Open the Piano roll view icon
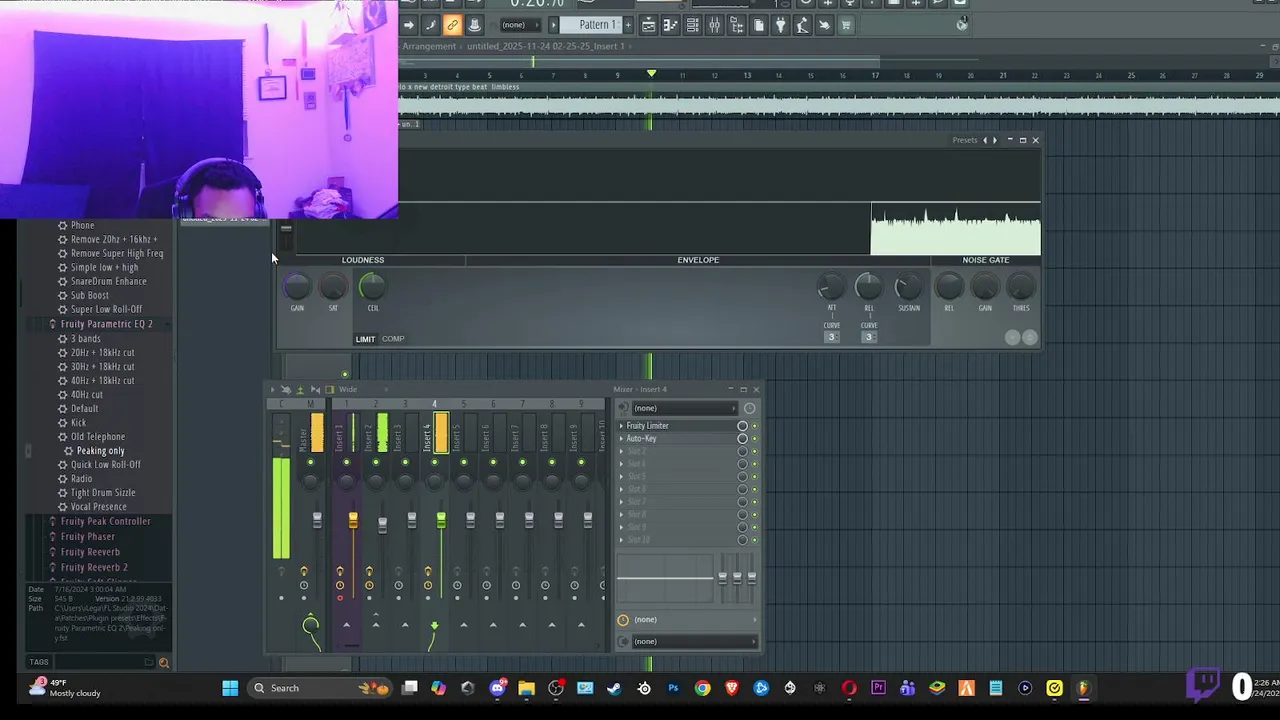The height and width of the screenshot is (720, 1280). tap(672, 25)
